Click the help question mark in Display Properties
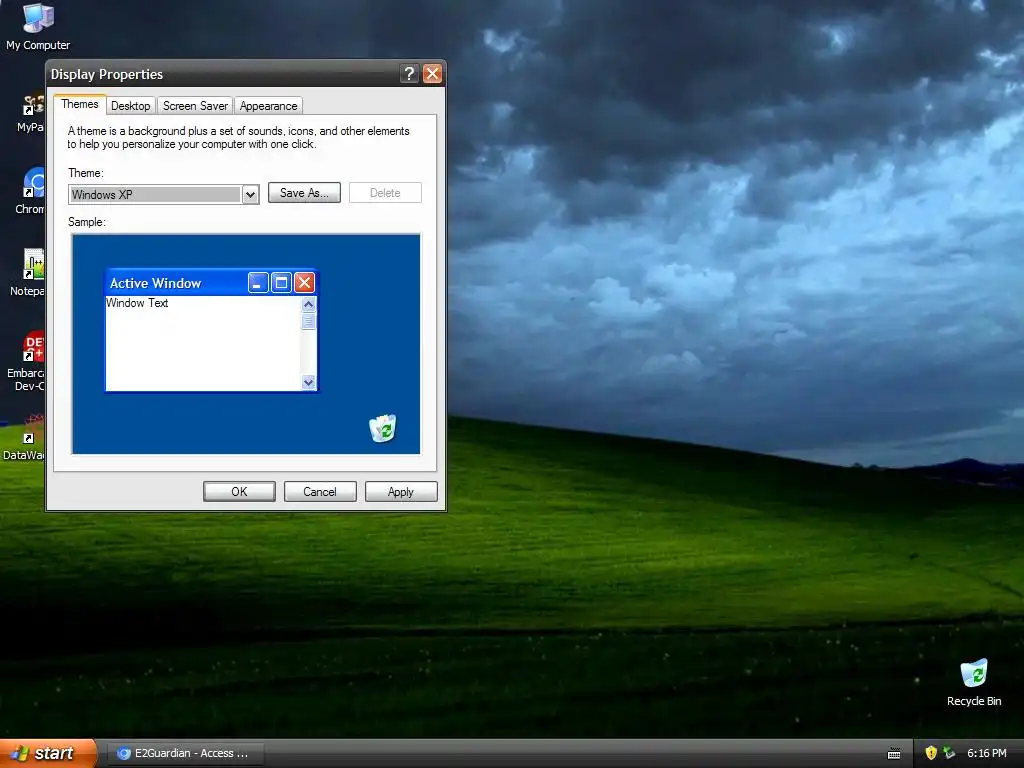This screenshot has height=768, width=1024. tap(409, 74)
